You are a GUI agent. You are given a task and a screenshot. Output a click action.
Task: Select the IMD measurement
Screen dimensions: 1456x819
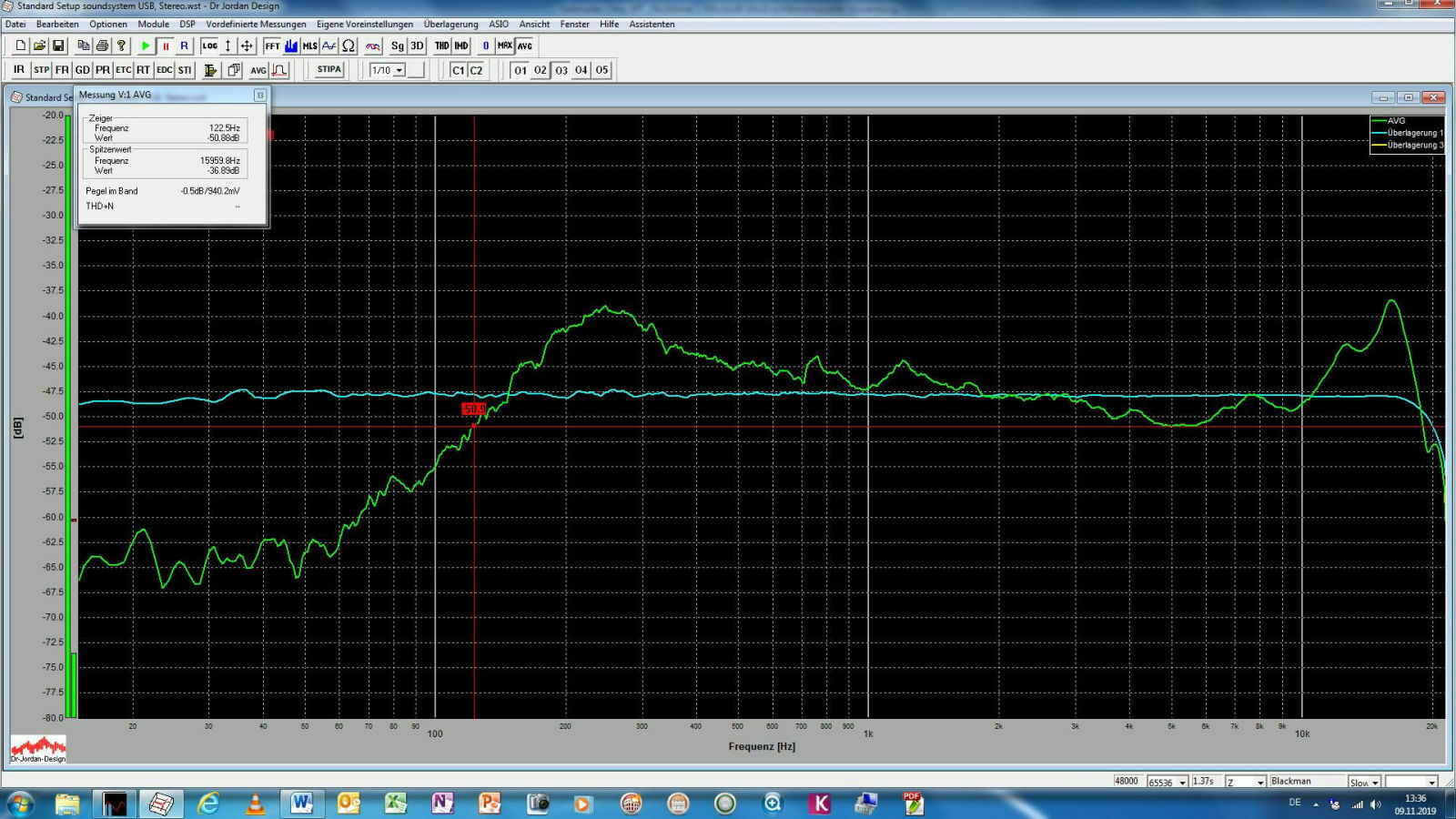point(461,45)
